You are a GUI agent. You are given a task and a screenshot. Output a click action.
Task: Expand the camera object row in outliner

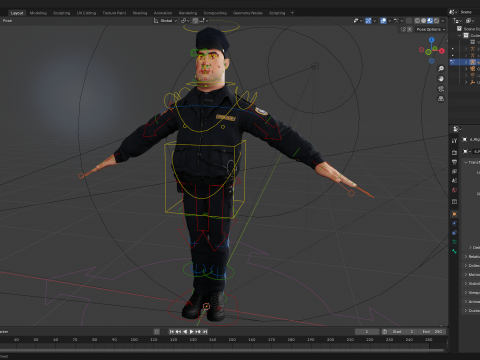[x=466, y=69]
